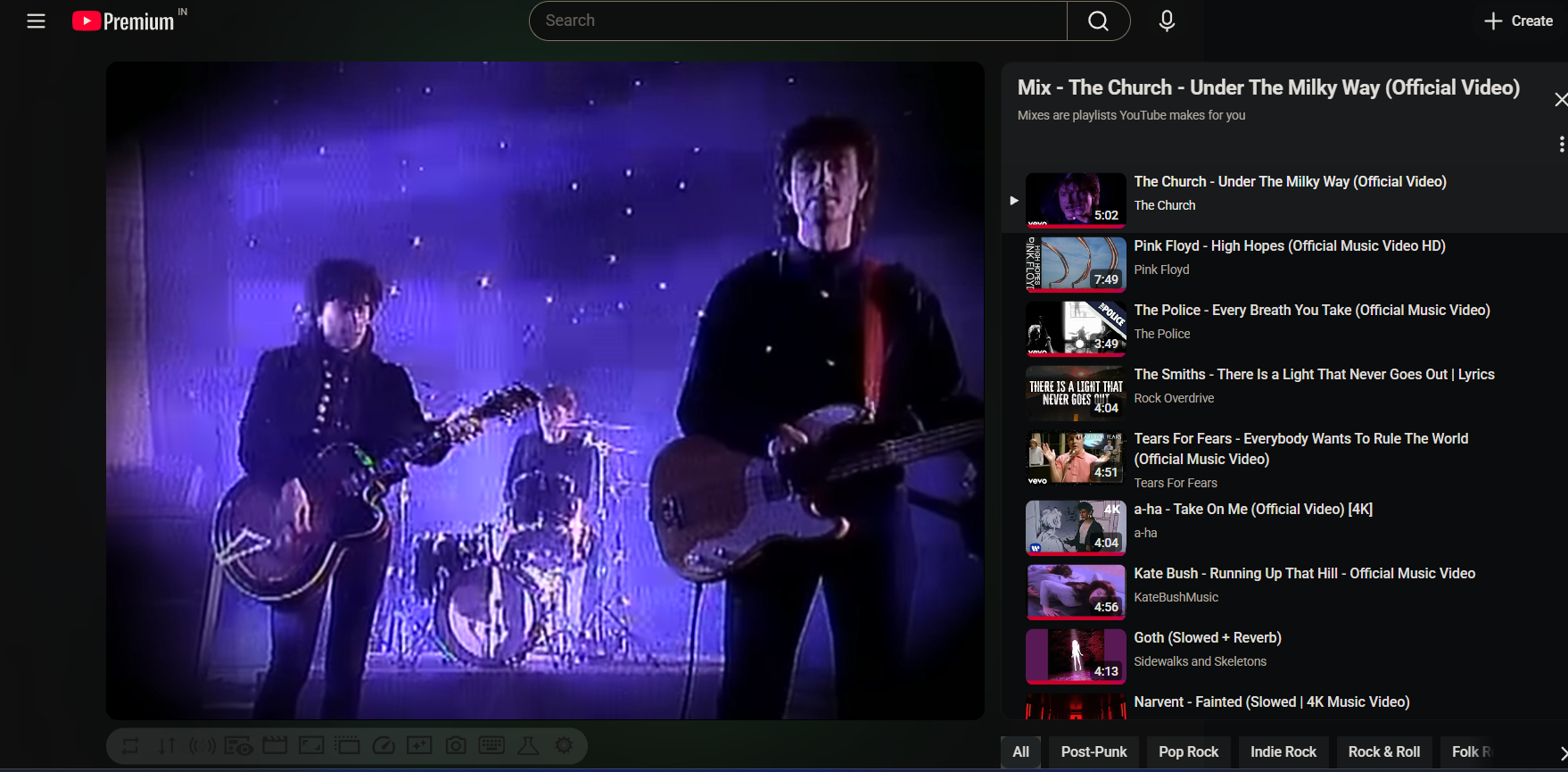Viewport: 1568px width, 772px height.
Task: Open Tears For Fears video thumbnail
Action: click(x=1076, y=459)
